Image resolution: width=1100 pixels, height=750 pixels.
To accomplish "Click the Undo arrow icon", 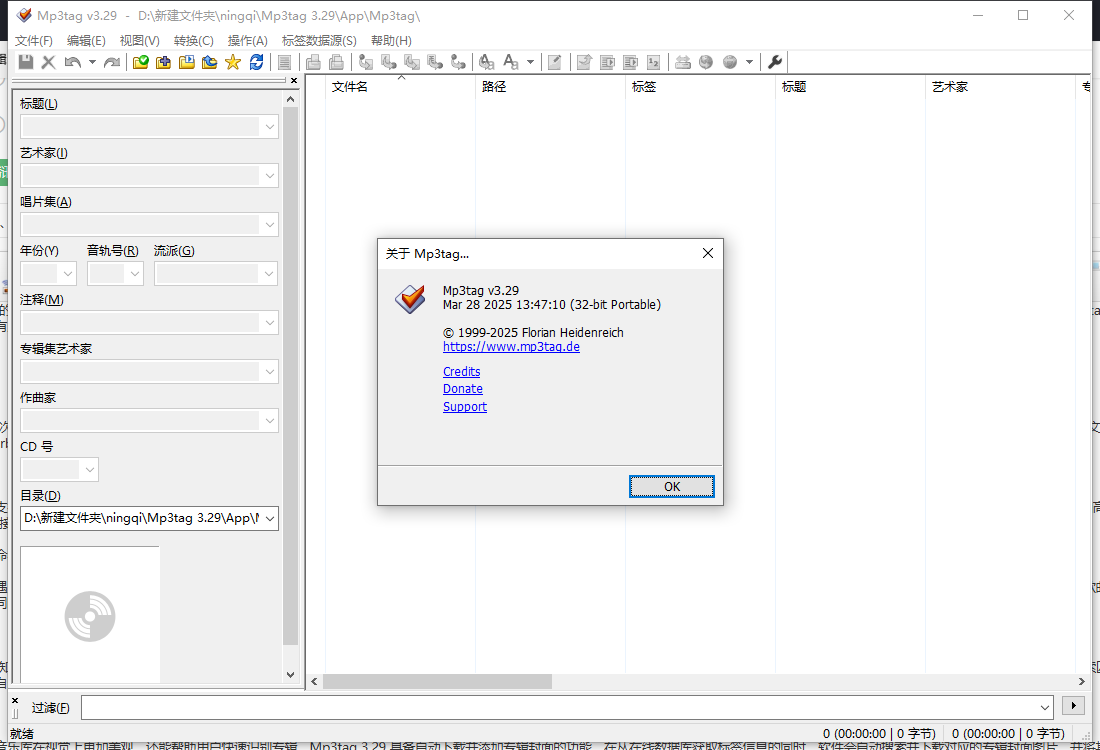I will point(72,62).
